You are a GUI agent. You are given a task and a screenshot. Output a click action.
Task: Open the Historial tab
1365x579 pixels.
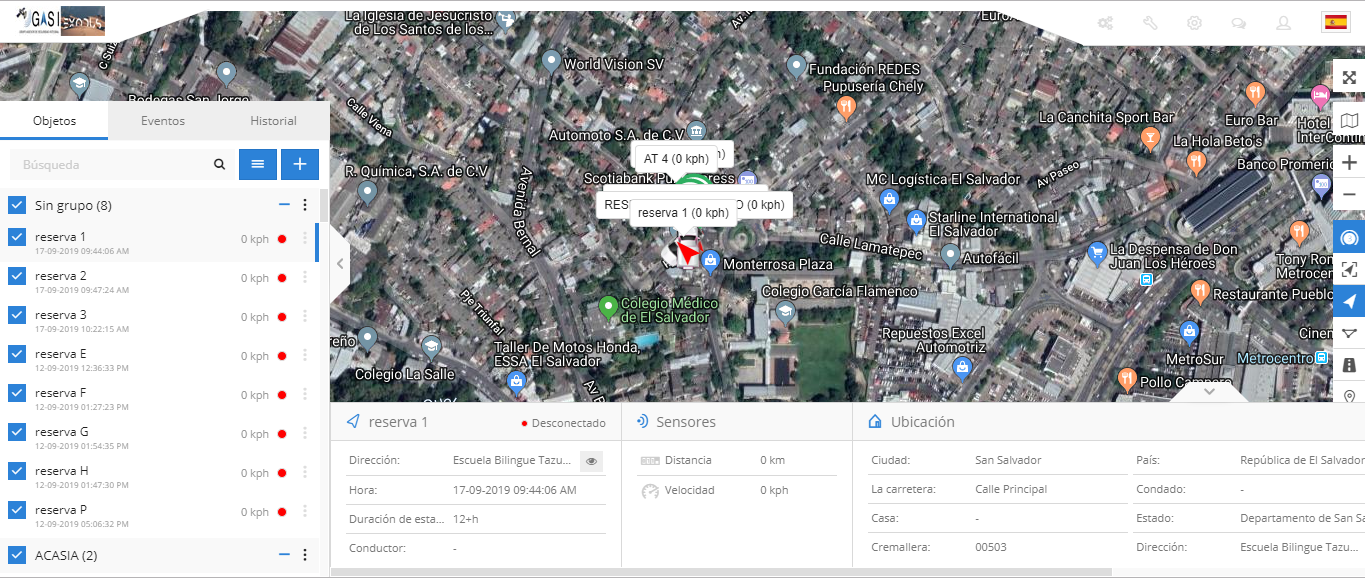[x=273, y=121]
